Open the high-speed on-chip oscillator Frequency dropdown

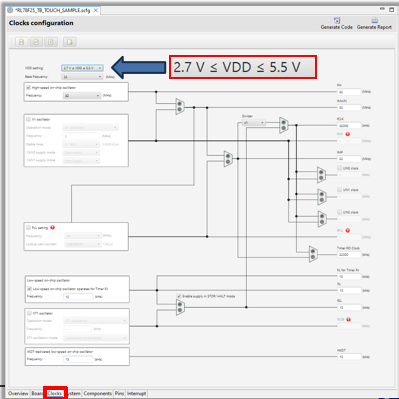(82, 96)
